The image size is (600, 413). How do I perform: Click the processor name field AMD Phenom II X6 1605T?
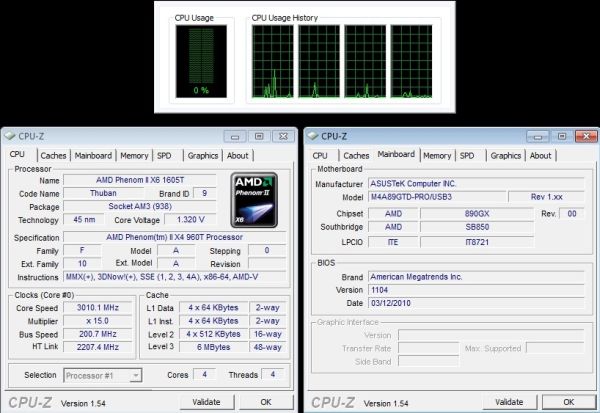[x=140, y=180]
